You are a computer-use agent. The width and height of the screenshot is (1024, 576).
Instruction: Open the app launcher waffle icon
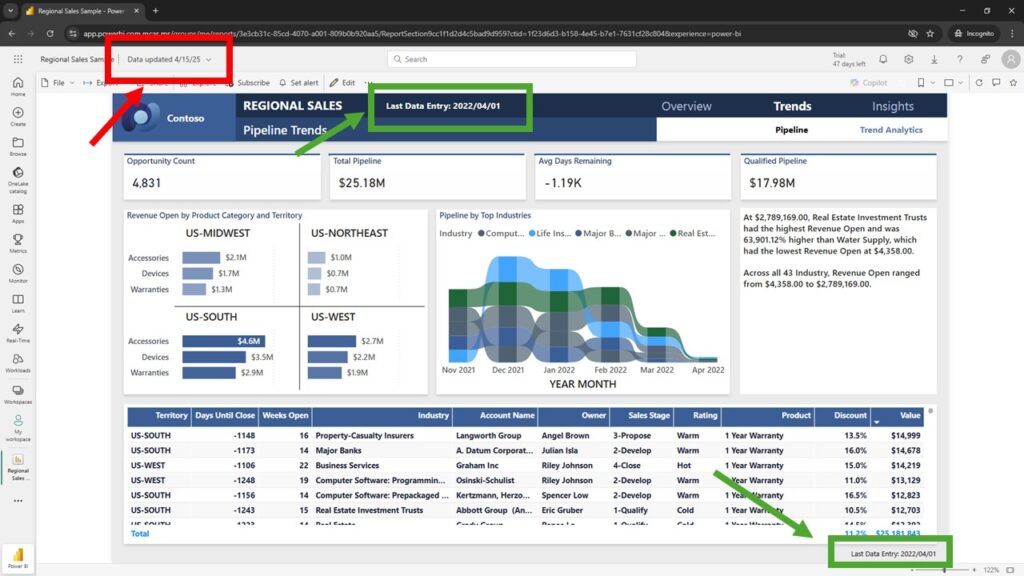tap(18, 59)
